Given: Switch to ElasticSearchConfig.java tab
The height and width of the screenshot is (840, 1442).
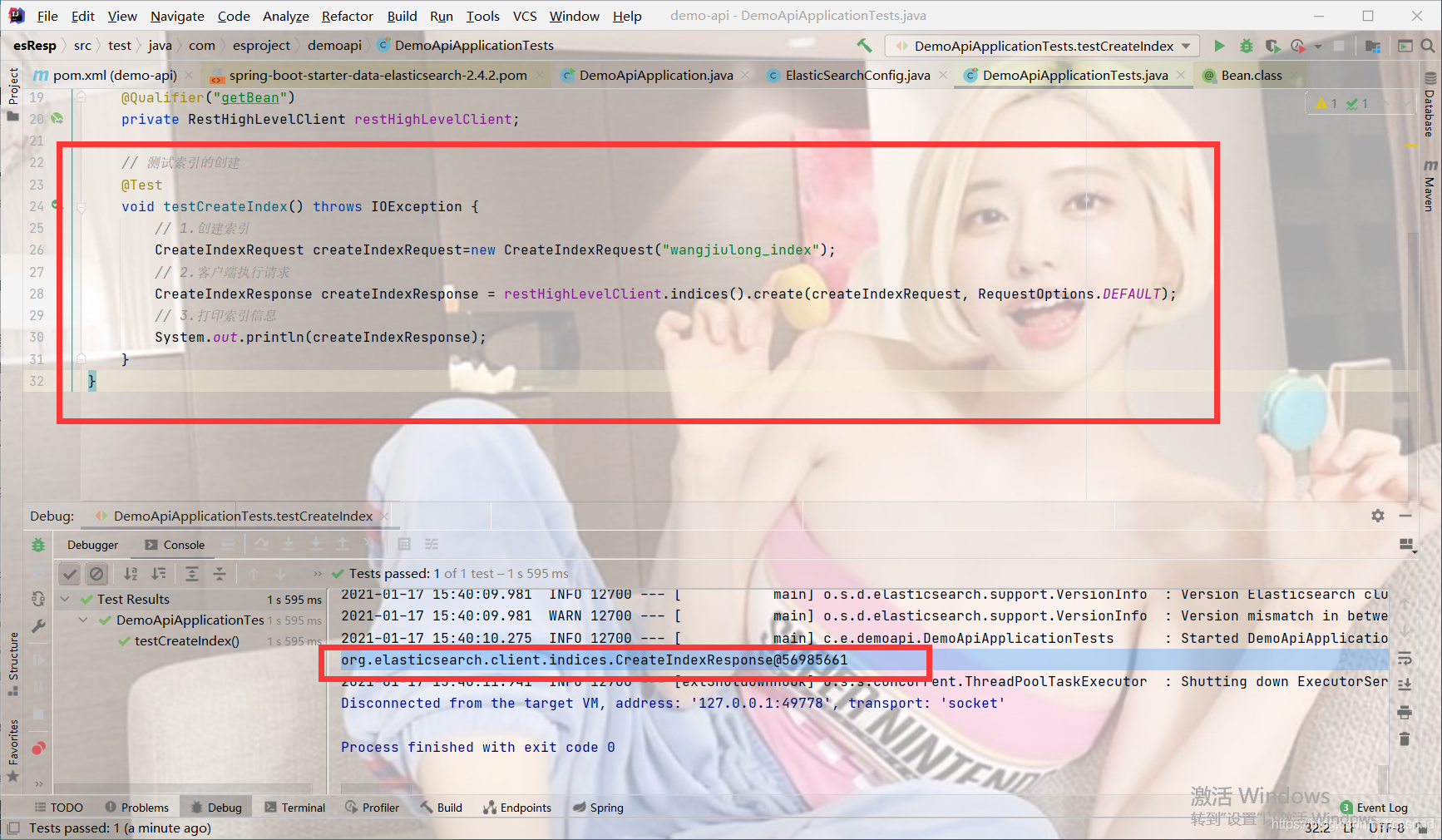Looking at the screenshot, I should pos(857,76).
